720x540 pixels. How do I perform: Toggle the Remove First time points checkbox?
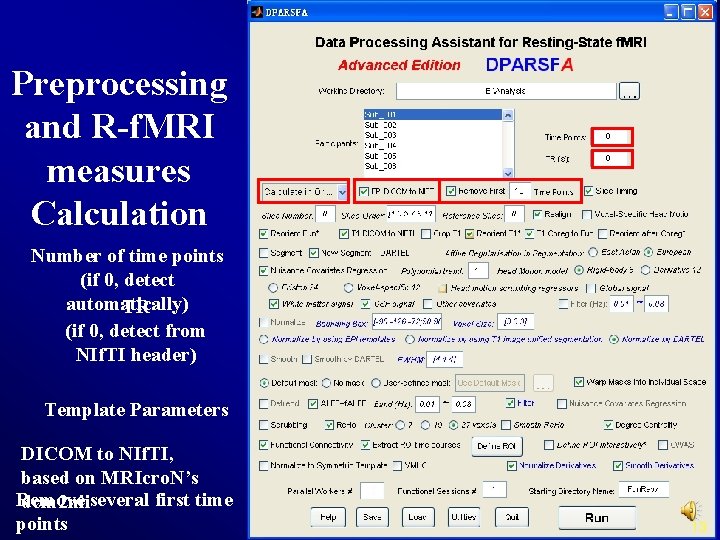coord(451,191)
